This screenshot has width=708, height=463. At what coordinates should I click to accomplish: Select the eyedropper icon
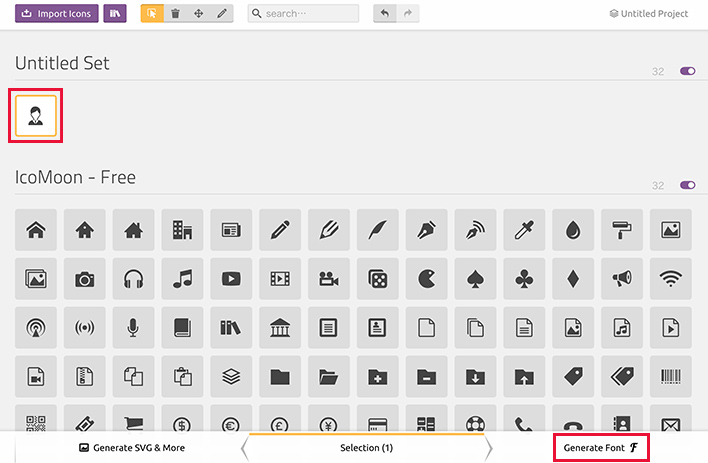click(524, 230)
